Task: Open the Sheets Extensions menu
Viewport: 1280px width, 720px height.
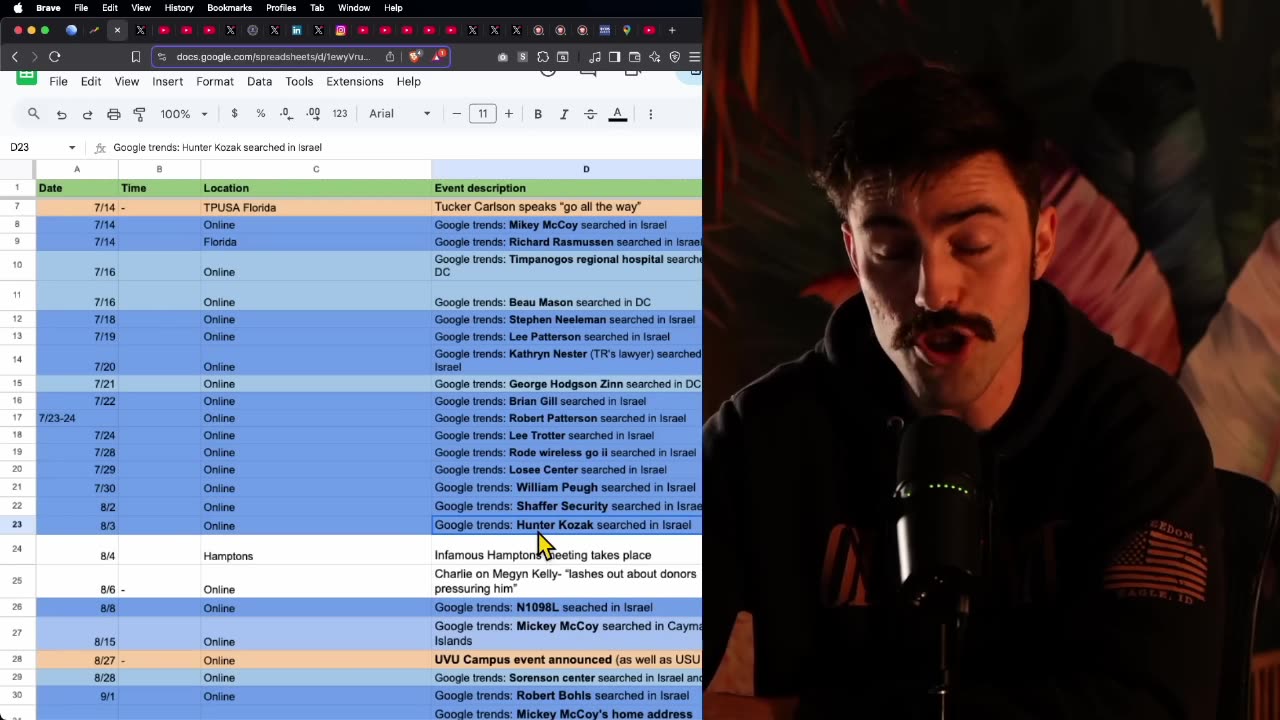Action: click(355, 81)
